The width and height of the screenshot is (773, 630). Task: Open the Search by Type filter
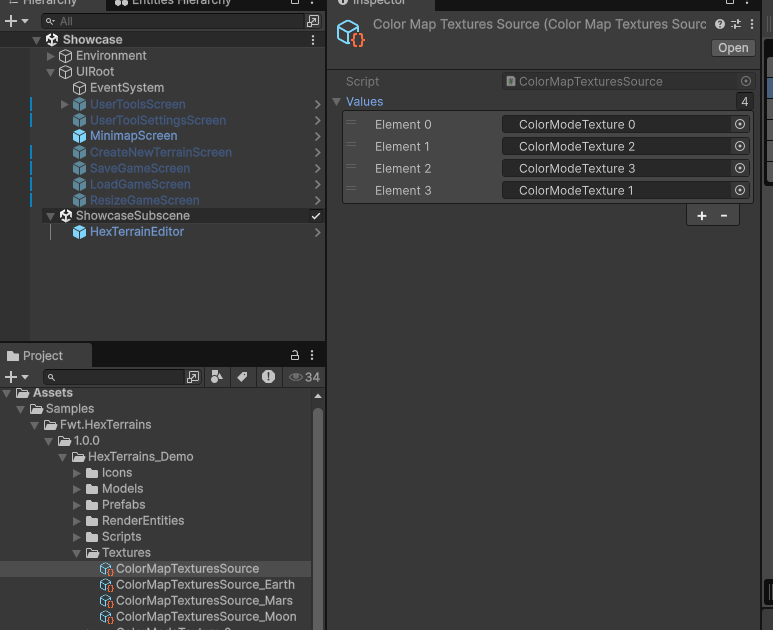216,377
